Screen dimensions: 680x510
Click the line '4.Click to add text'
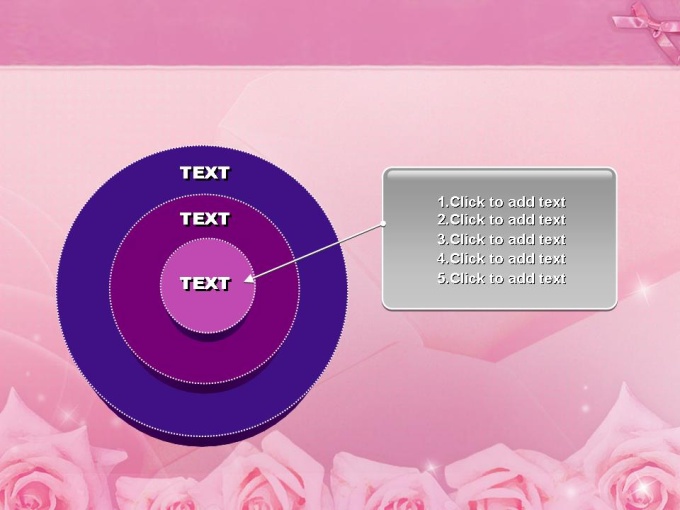tap(501, 259)
